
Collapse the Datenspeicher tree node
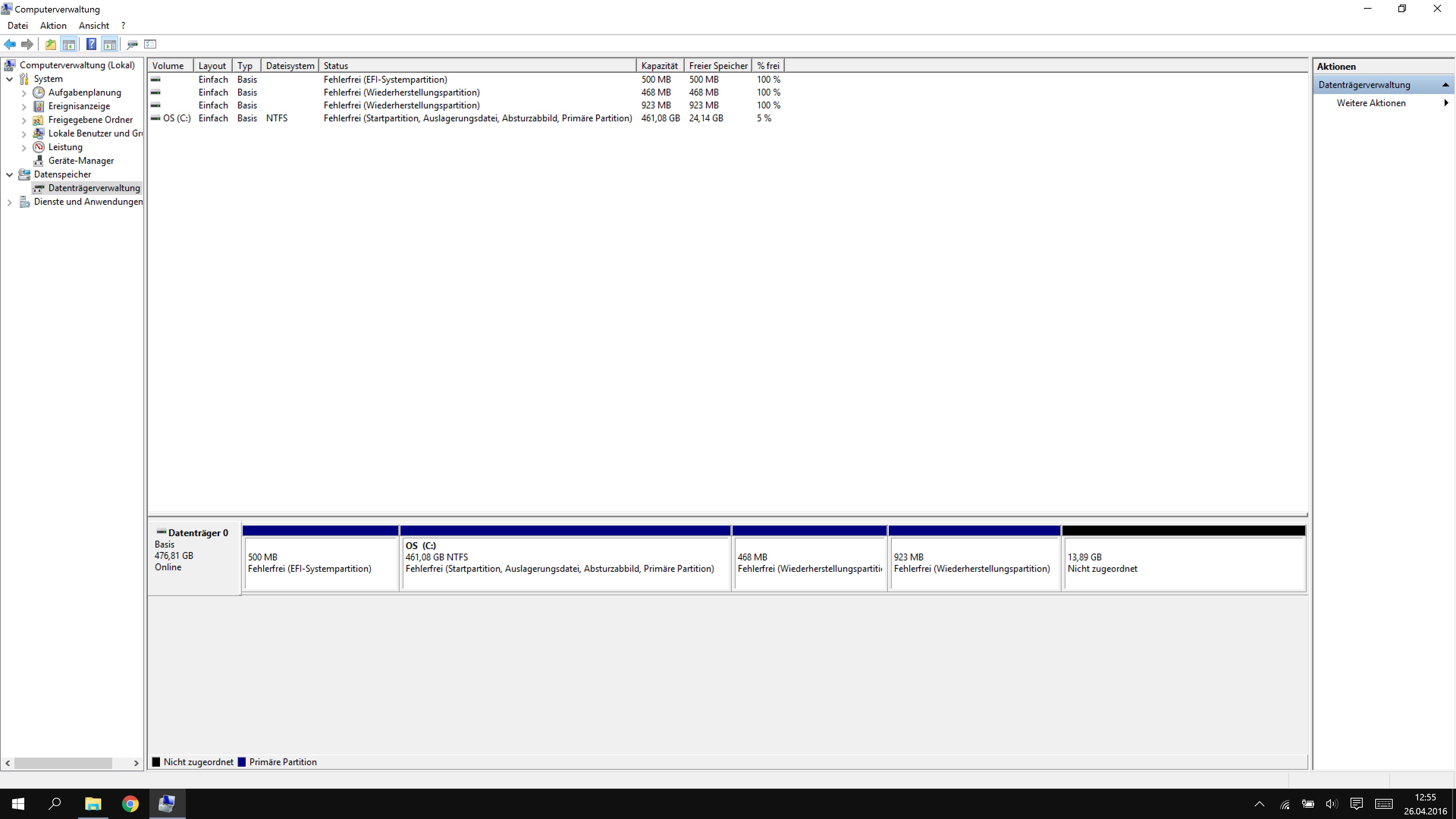(x=9, y=175)
